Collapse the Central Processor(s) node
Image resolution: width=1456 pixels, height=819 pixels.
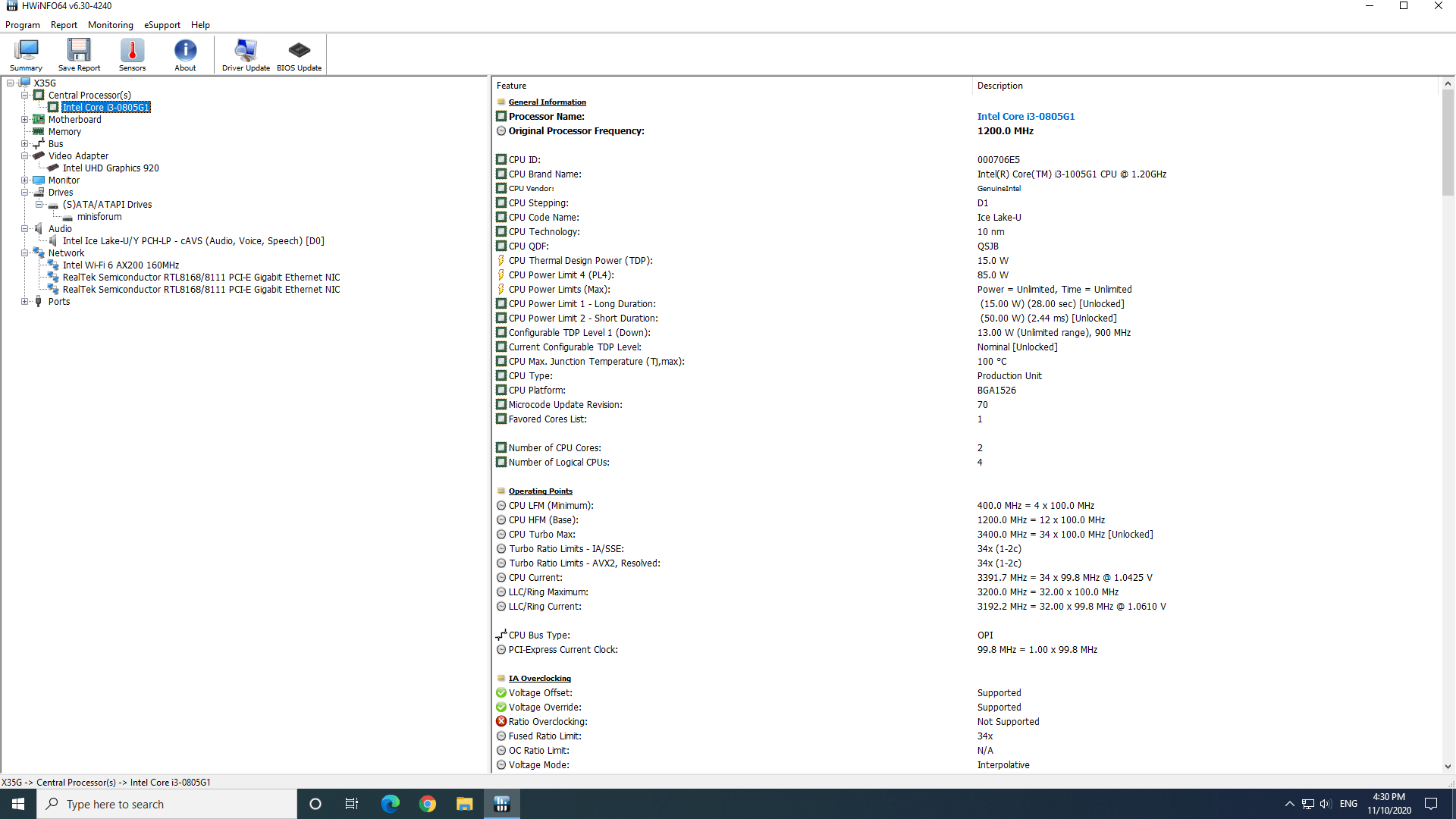25,96
